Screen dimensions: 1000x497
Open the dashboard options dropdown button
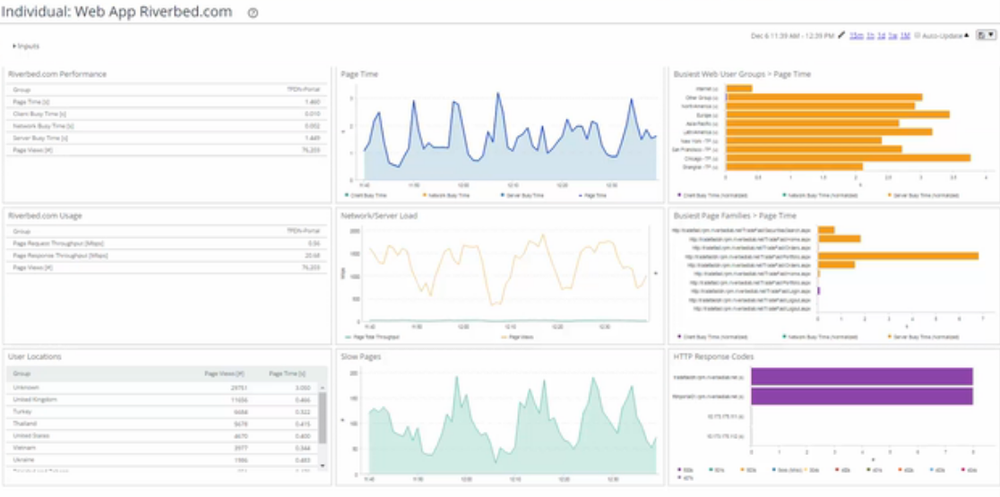(985, 35)
